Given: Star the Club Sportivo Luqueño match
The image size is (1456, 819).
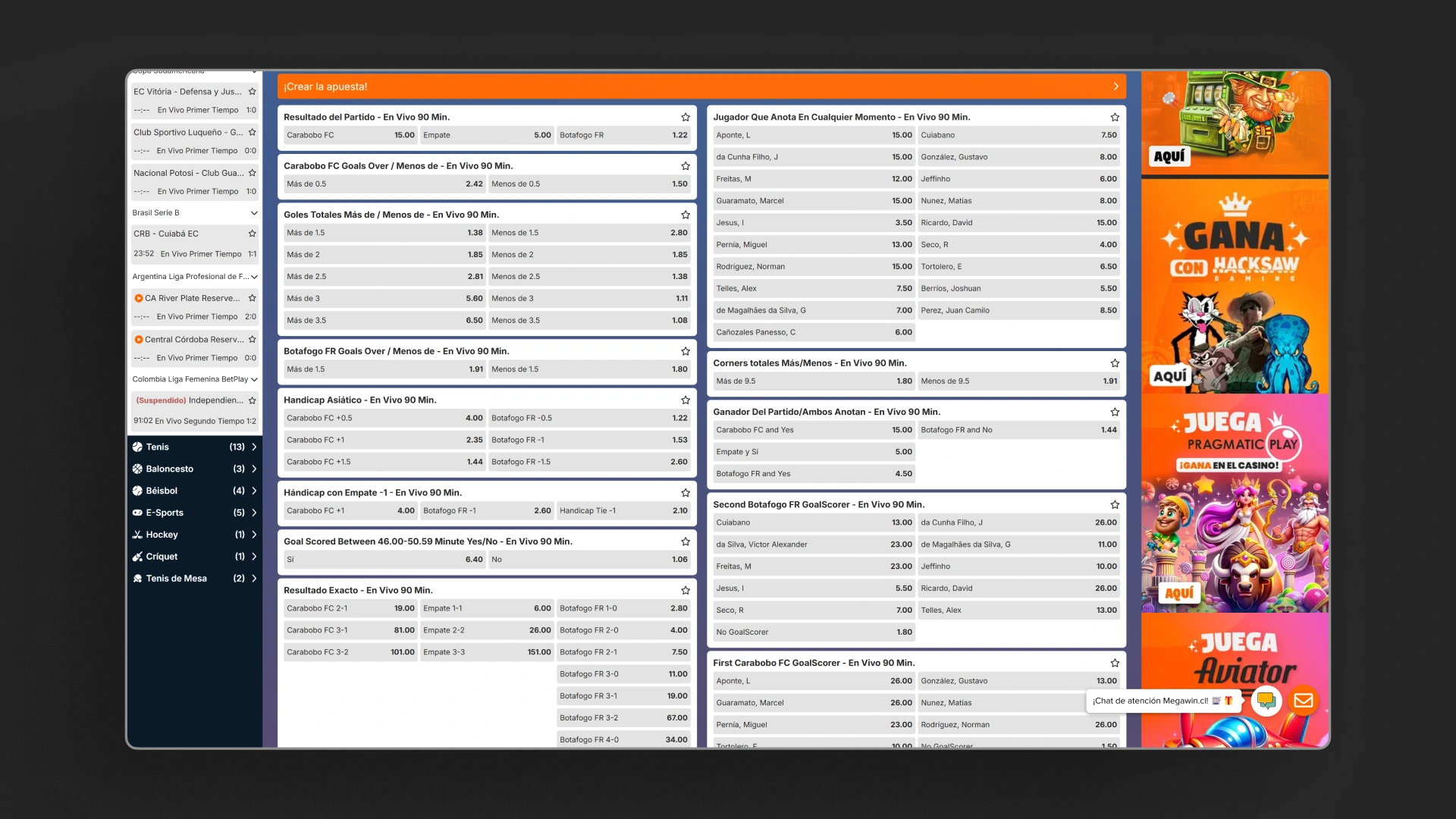Looking at the screenshot, I should pos(253,132).
